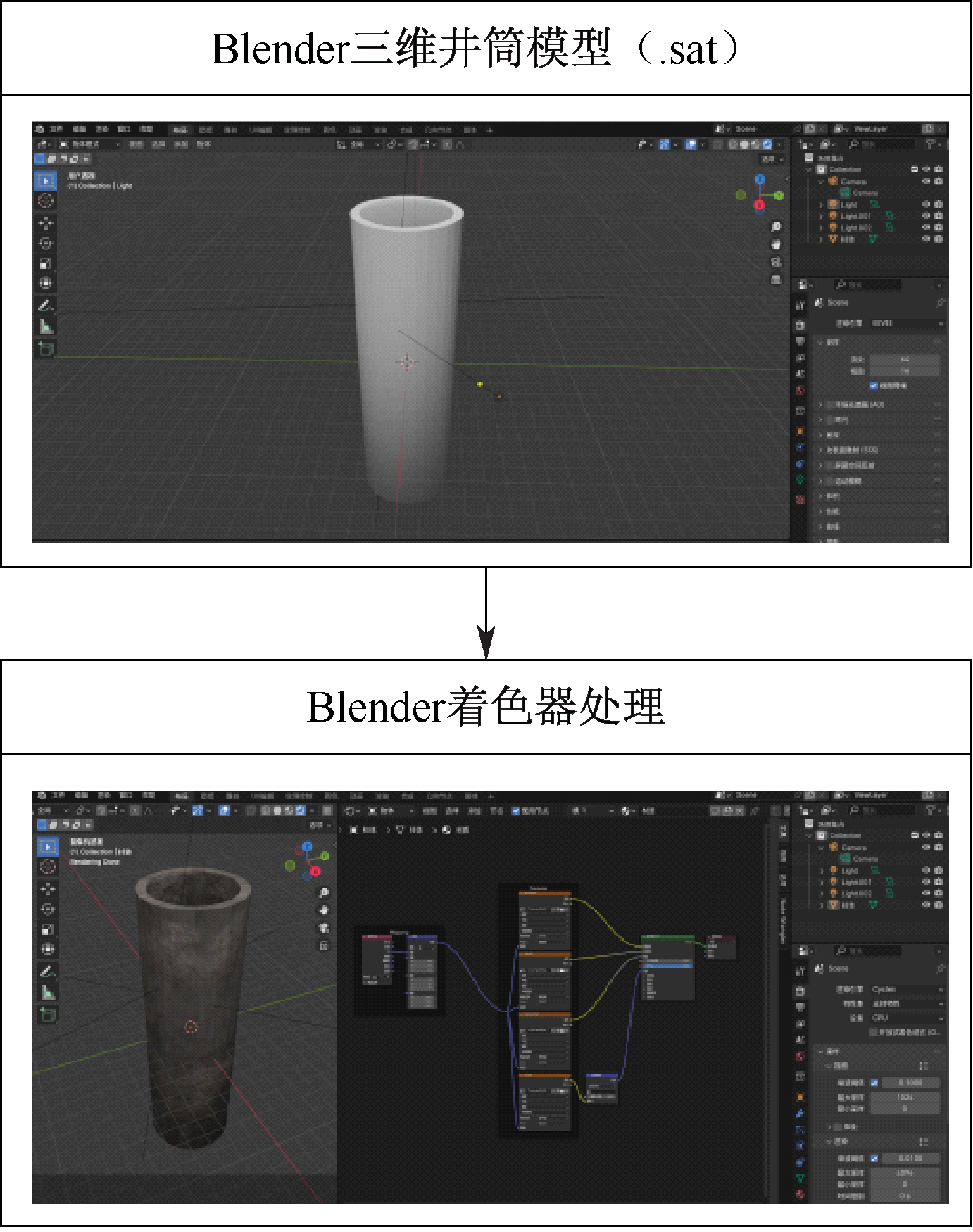973x1232 pixels.
Task: Toggle Use Nodes checkbox in lower node editor
Action: [515, 810]
